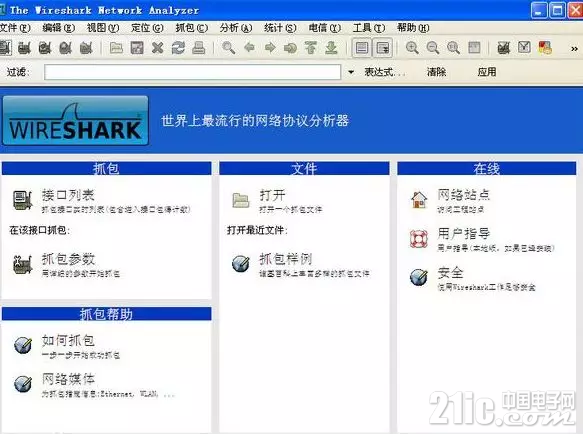Click the magnifier find packet icon
The image size is (583, 434).
228,48
